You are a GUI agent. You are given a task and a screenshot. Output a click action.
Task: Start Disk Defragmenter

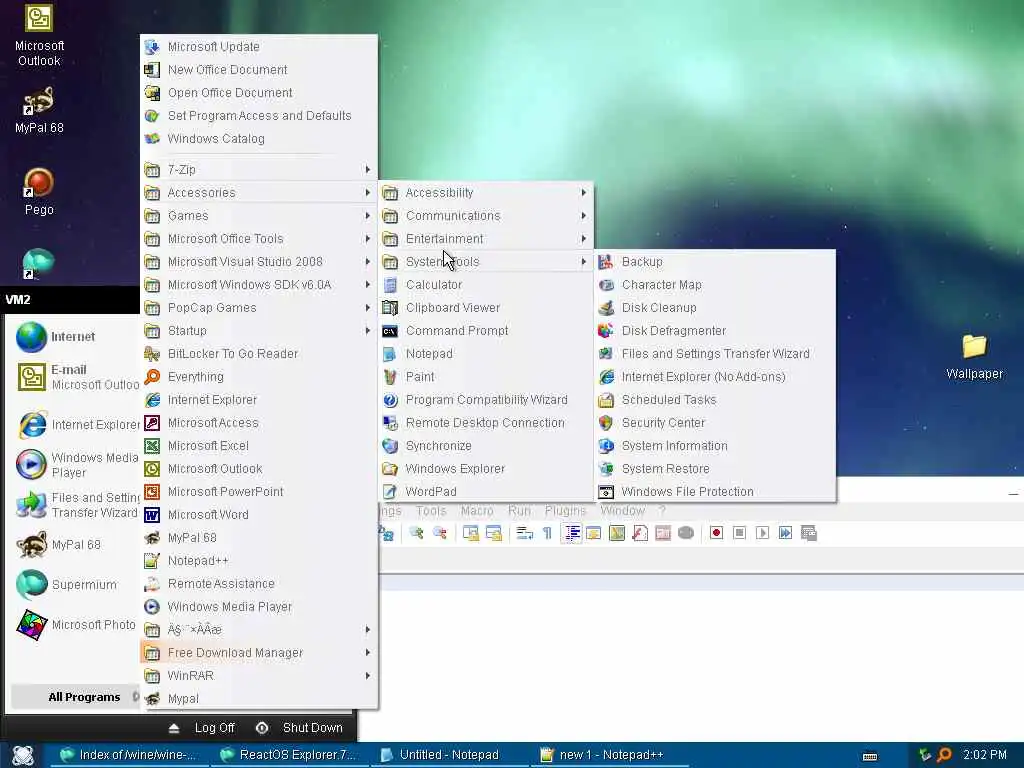tap(715, 330)
